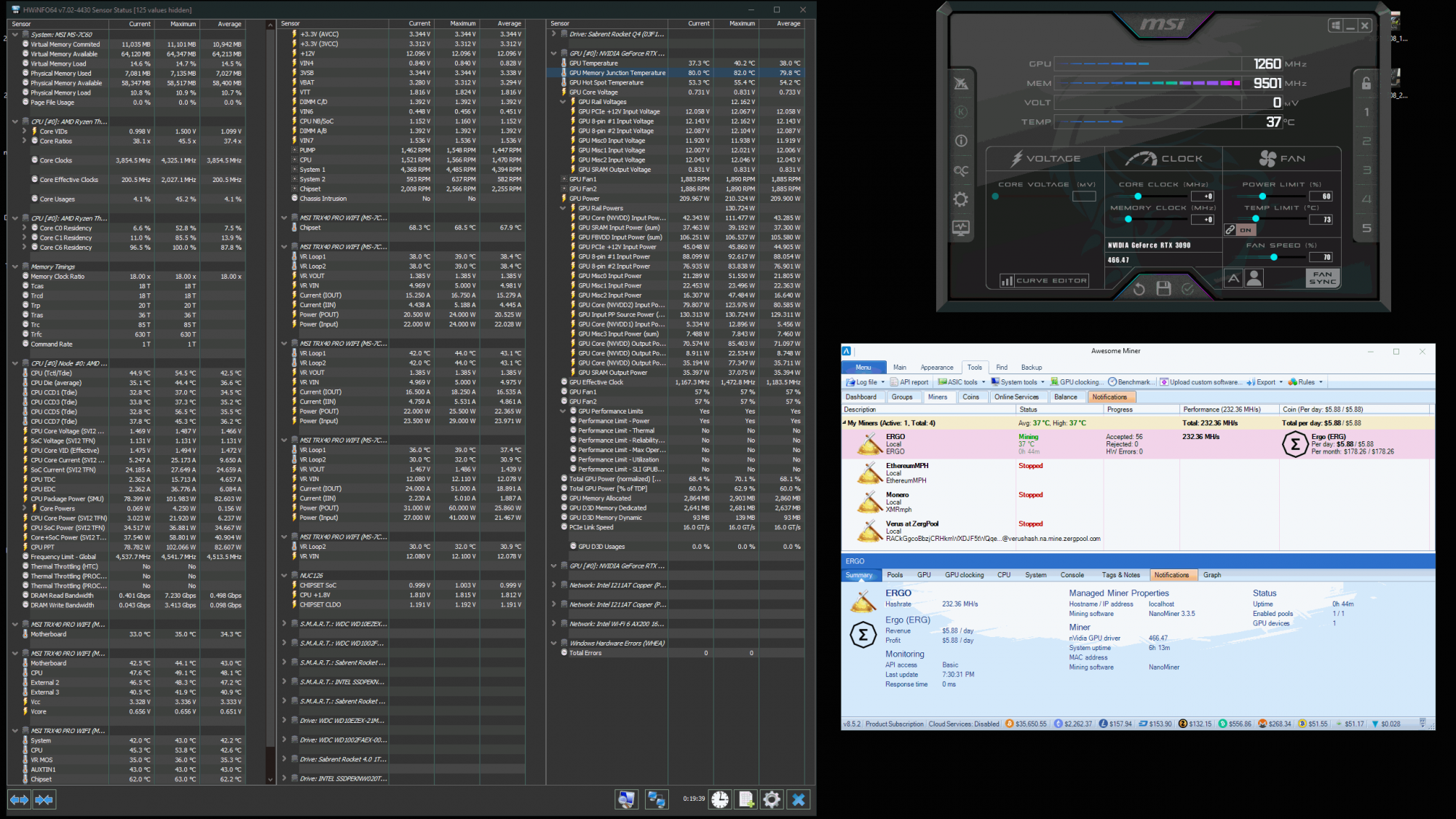The width and height of the screenshot is (1456, 819).
Task: Open Afterburner hardware monitor icon
Action: tap(961, 228)
